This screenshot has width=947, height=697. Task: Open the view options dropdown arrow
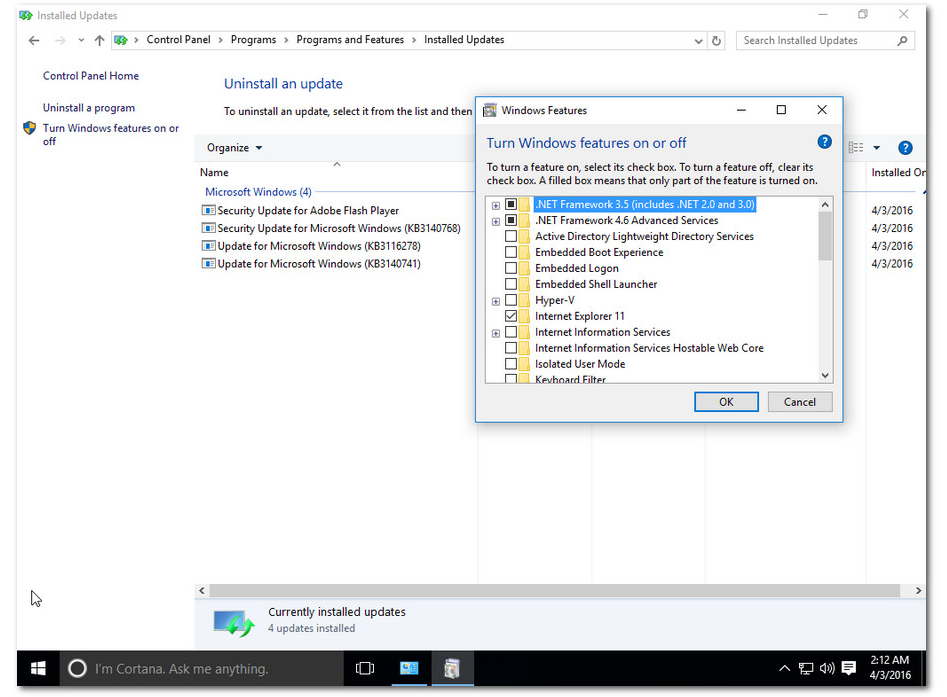click(x=876, y=148)
